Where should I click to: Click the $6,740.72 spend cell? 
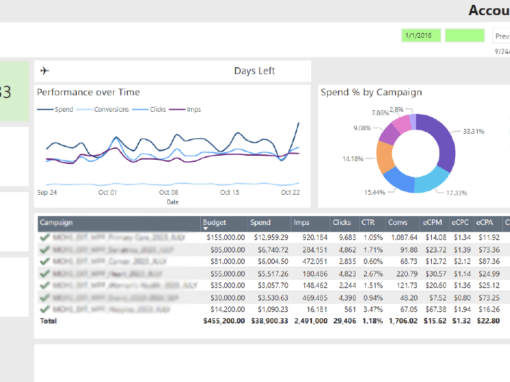[273, 250]
